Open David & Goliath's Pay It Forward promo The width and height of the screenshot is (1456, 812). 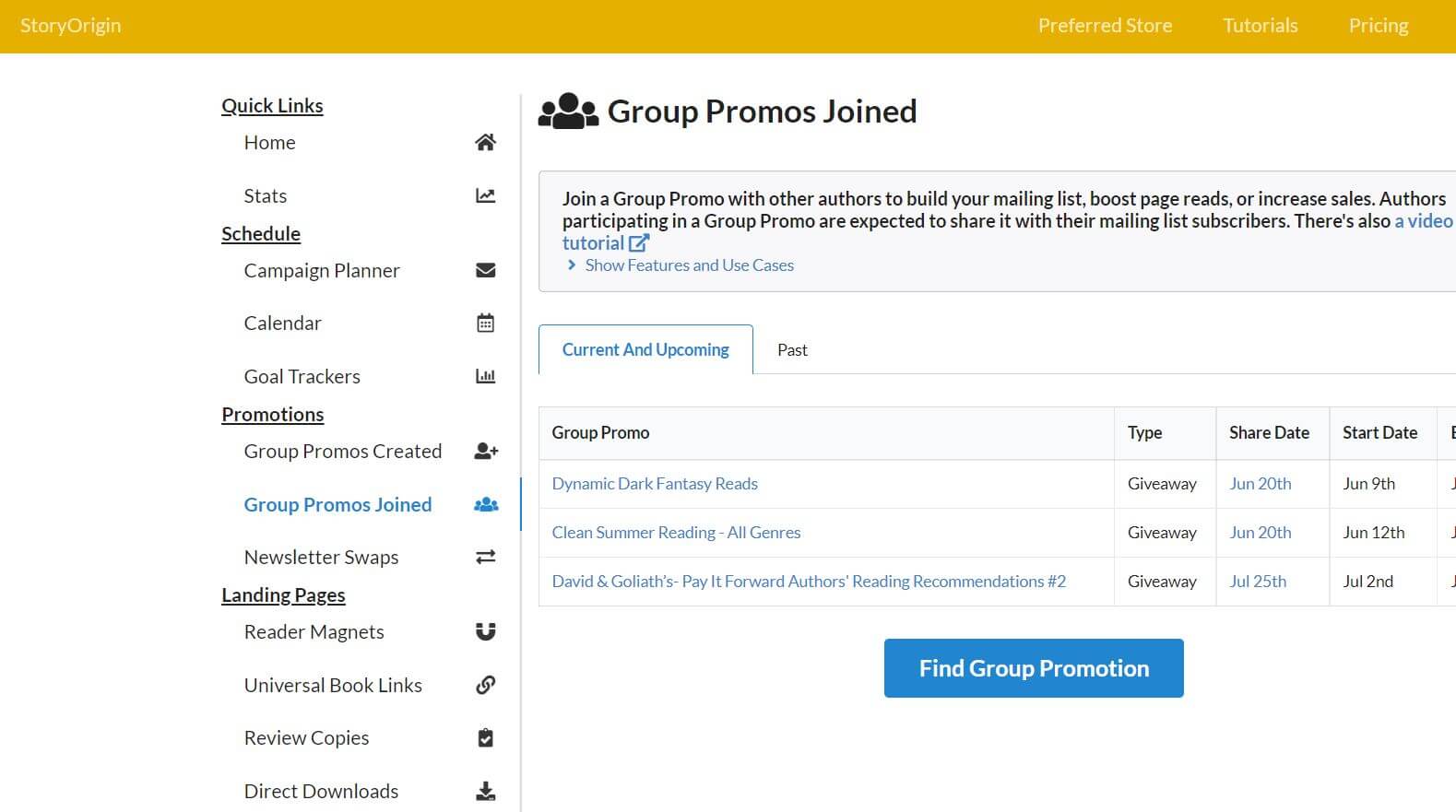809,582
